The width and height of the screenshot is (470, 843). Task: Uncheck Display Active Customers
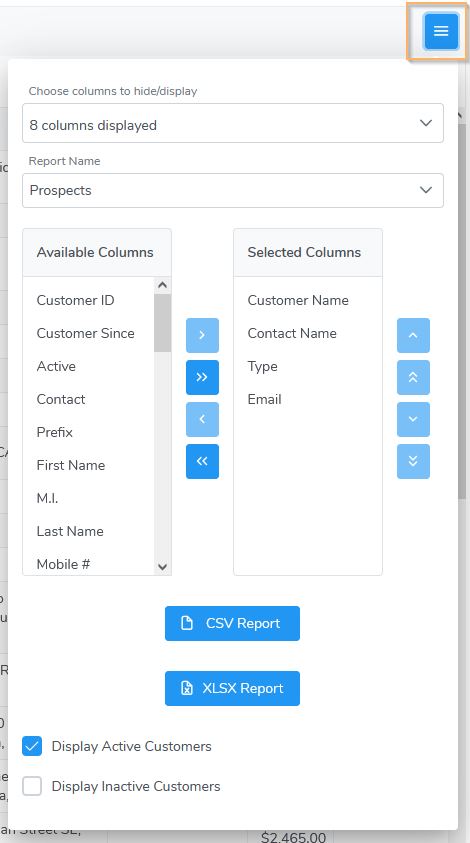[32, 746]
